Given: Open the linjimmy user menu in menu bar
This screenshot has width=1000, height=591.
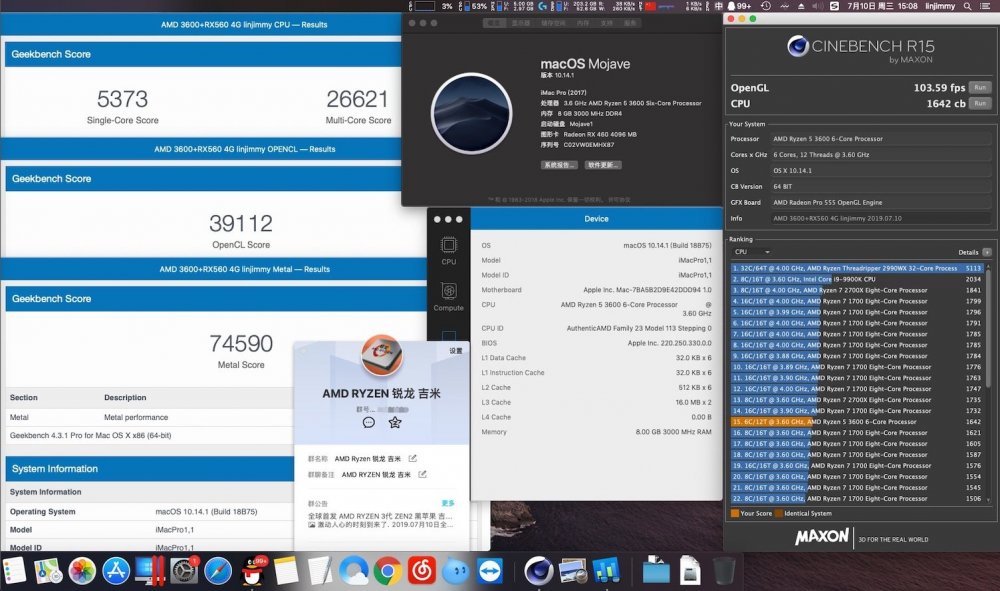Looking at the screenshot, I should tap(940, 6).
